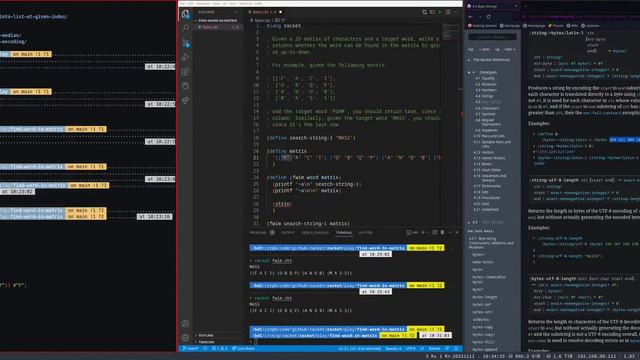Select the Terminal panel tab
The width and height of the screenshot is (640, 360).
344,233
